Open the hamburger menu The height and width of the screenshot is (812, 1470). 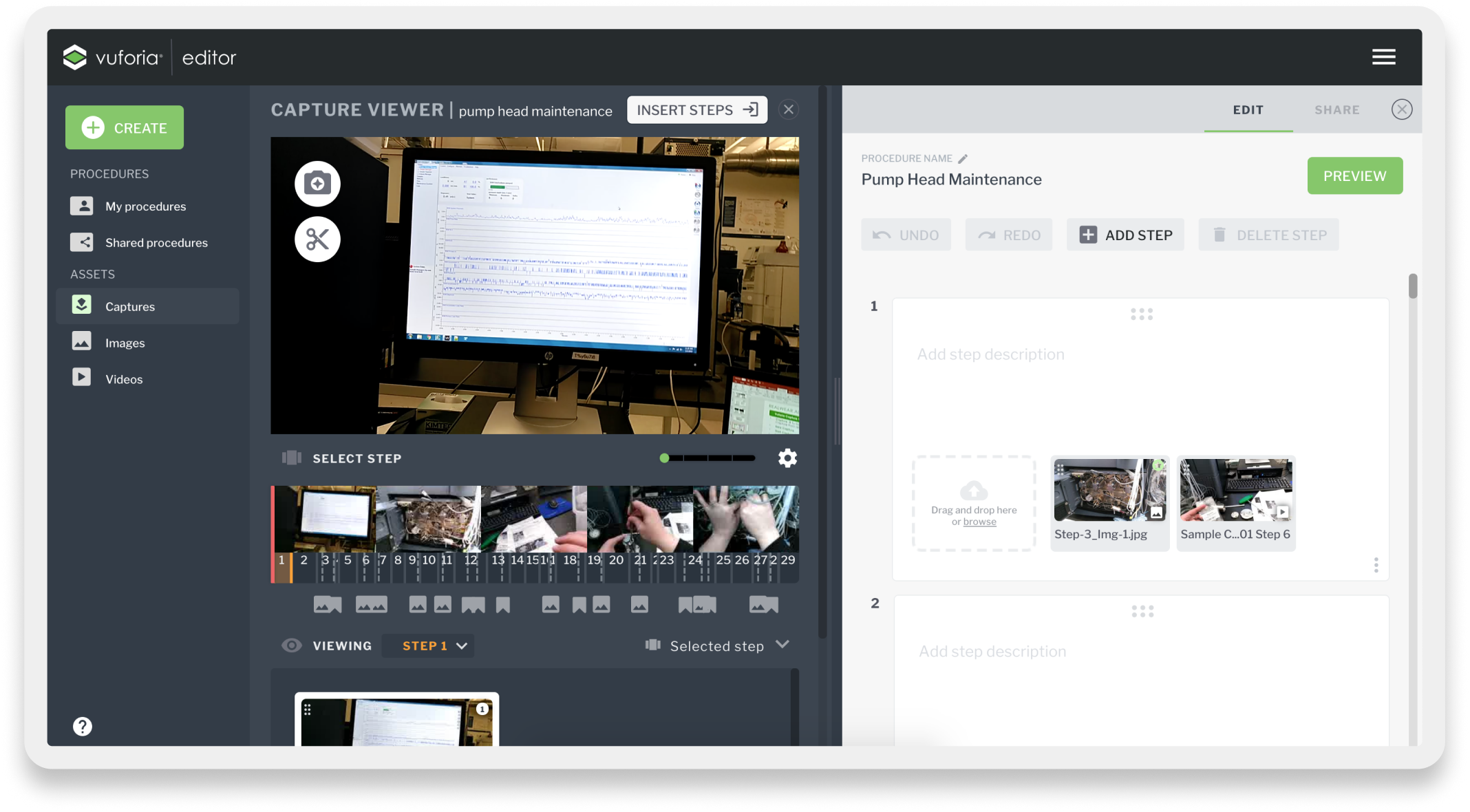(1383, 57)
